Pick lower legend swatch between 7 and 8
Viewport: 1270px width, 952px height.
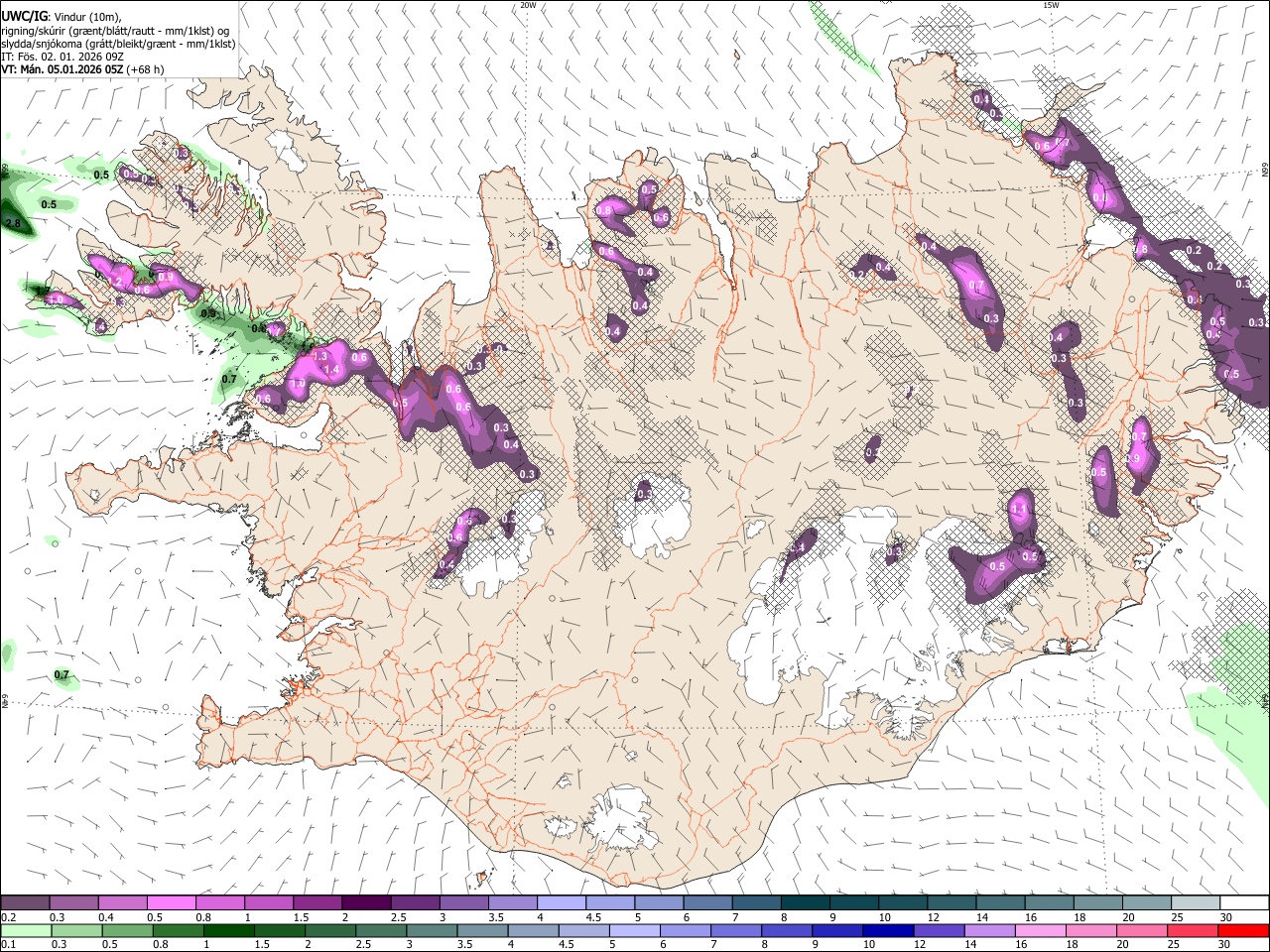(735, 930)
